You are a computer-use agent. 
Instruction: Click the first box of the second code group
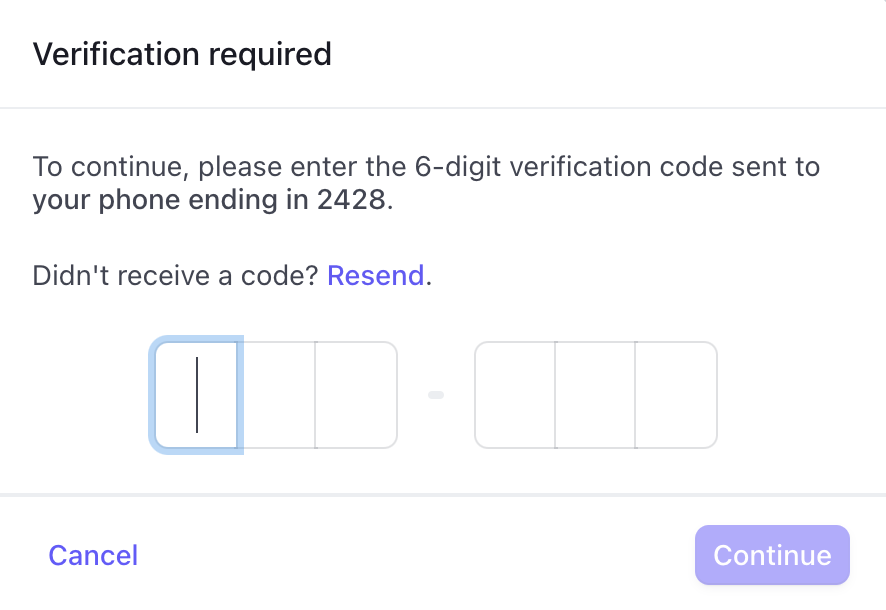515,395
